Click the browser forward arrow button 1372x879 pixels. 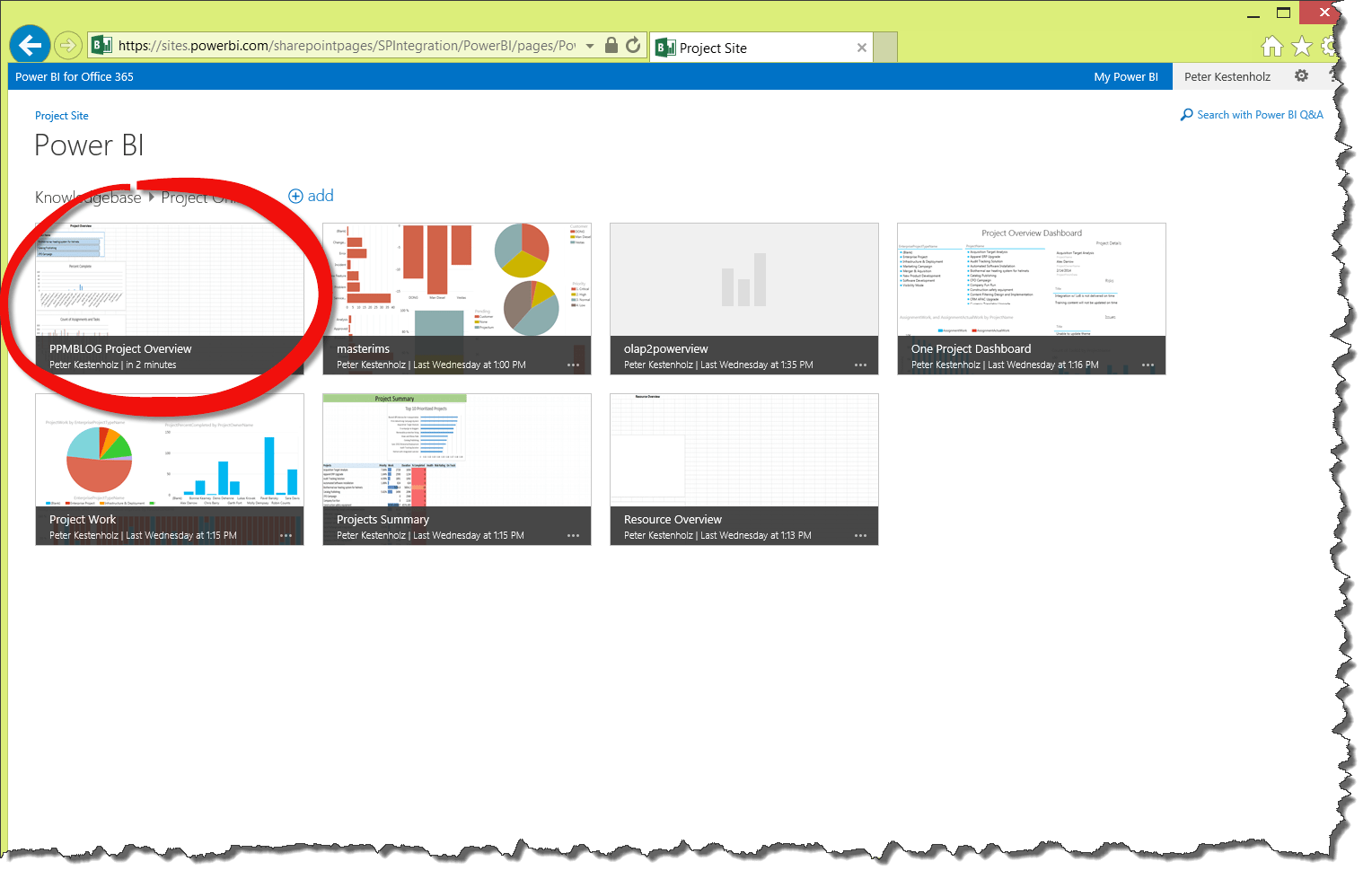[68, 45]
